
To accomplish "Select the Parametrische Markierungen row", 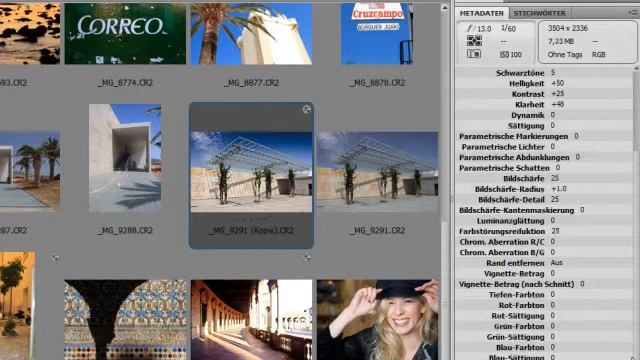I will tap(544, 136).
